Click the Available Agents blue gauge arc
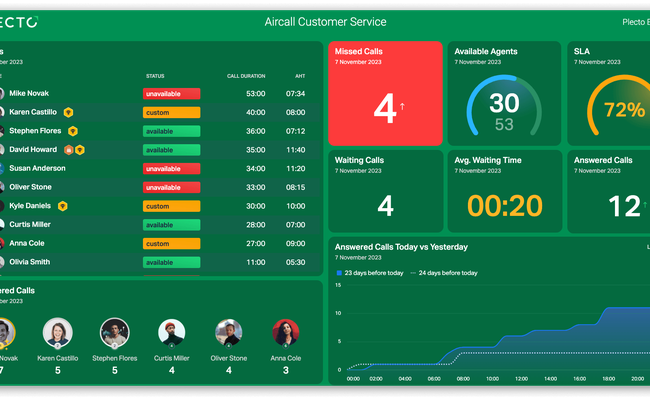Image resolution: width=650 pixels, height=400 pixels. coord(475,99)
